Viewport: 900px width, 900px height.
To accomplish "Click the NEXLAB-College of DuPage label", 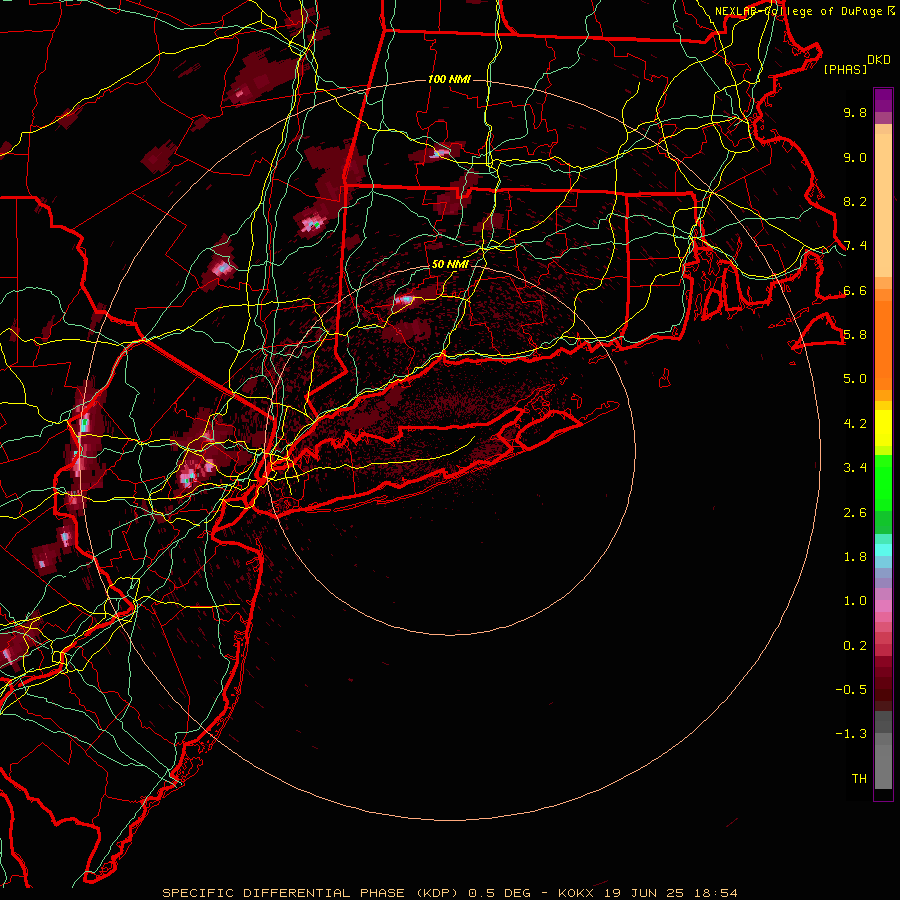I will click(x=800, y=11).
